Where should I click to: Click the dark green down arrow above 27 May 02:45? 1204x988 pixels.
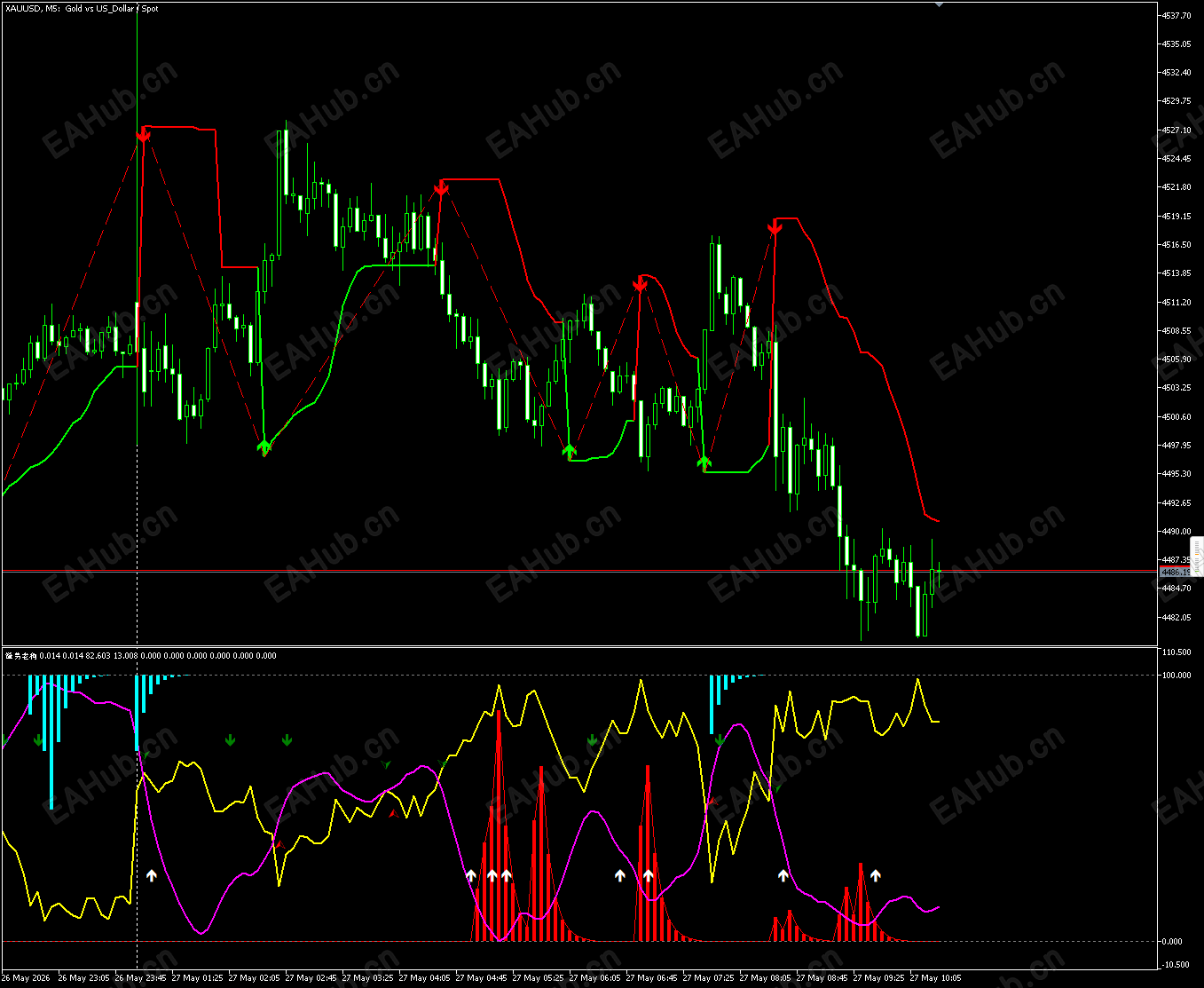point(287,739)
